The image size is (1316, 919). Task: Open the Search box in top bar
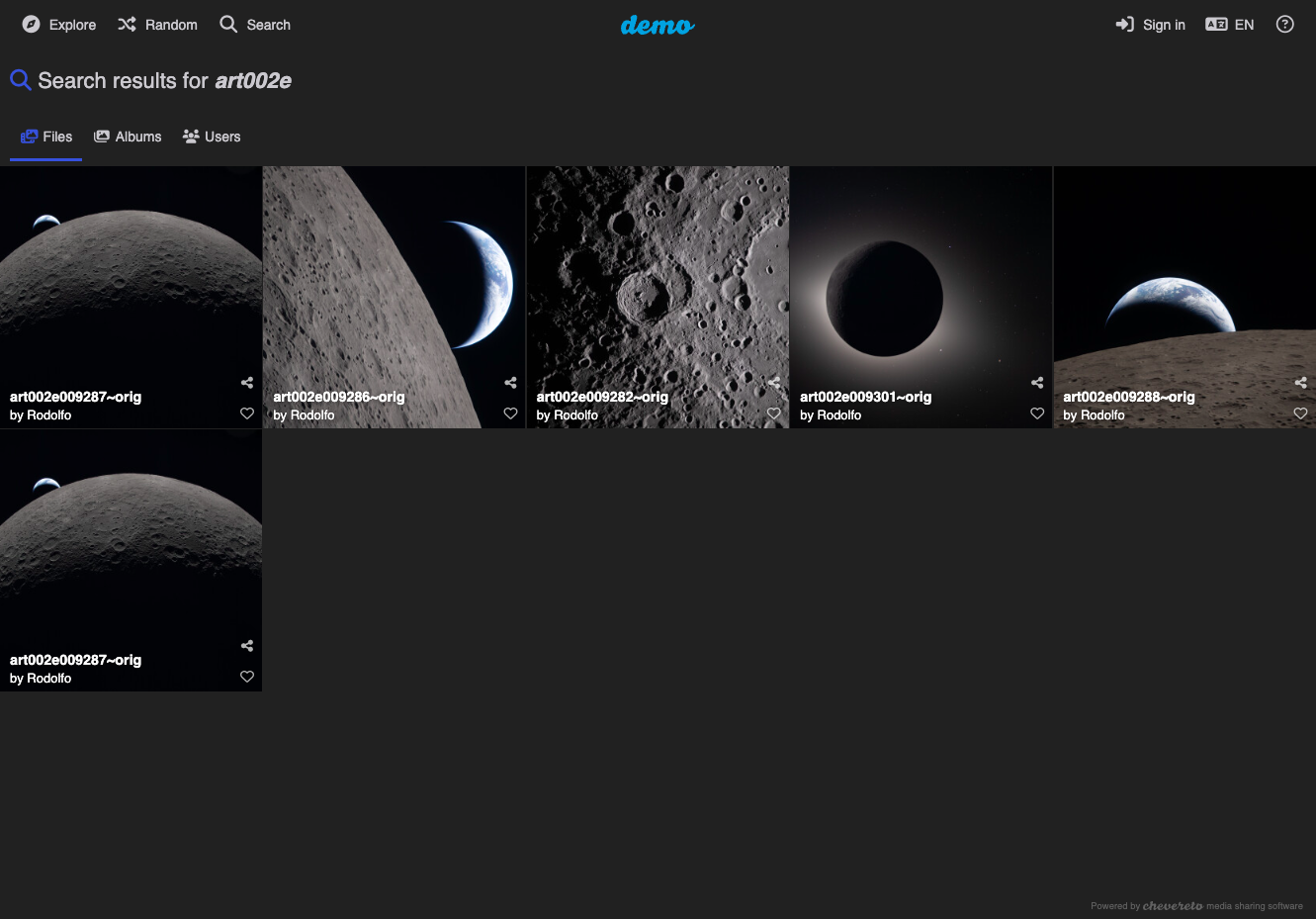coord(255,25)
